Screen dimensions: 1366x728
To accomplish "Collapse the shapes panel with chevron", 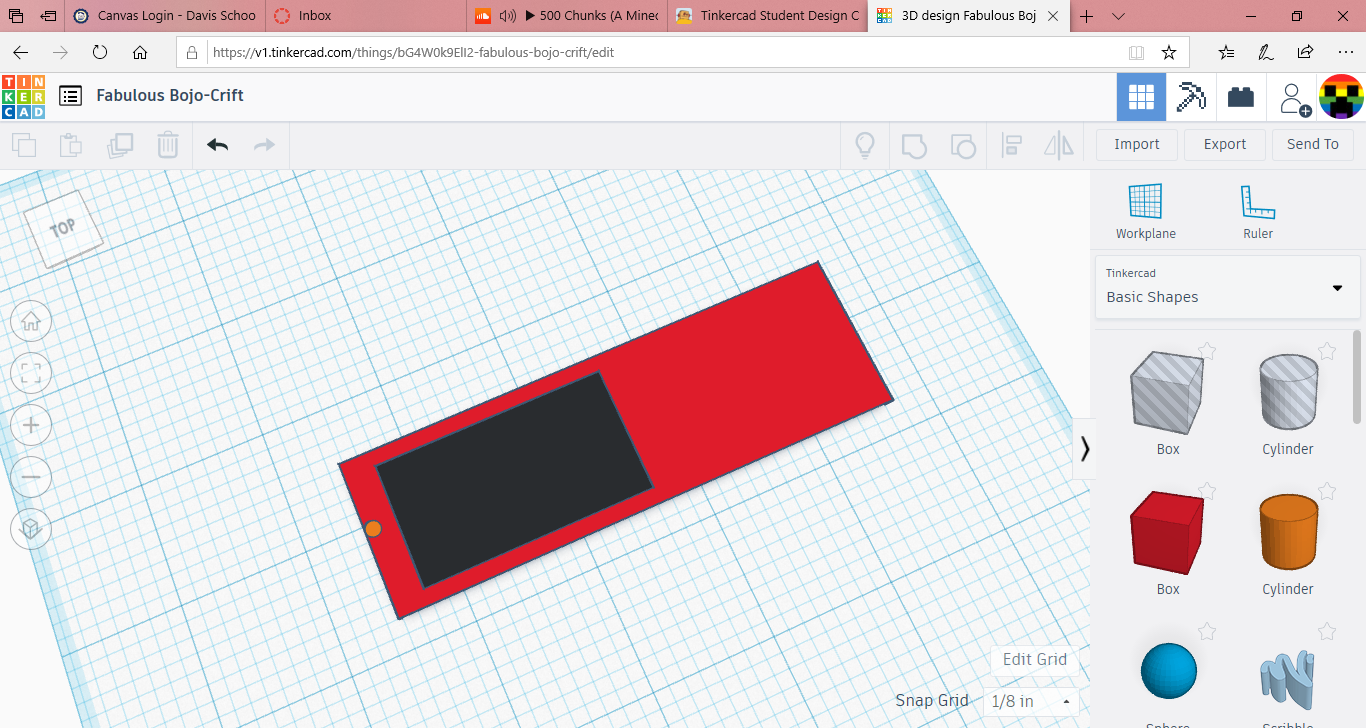I will [1084, 448].
